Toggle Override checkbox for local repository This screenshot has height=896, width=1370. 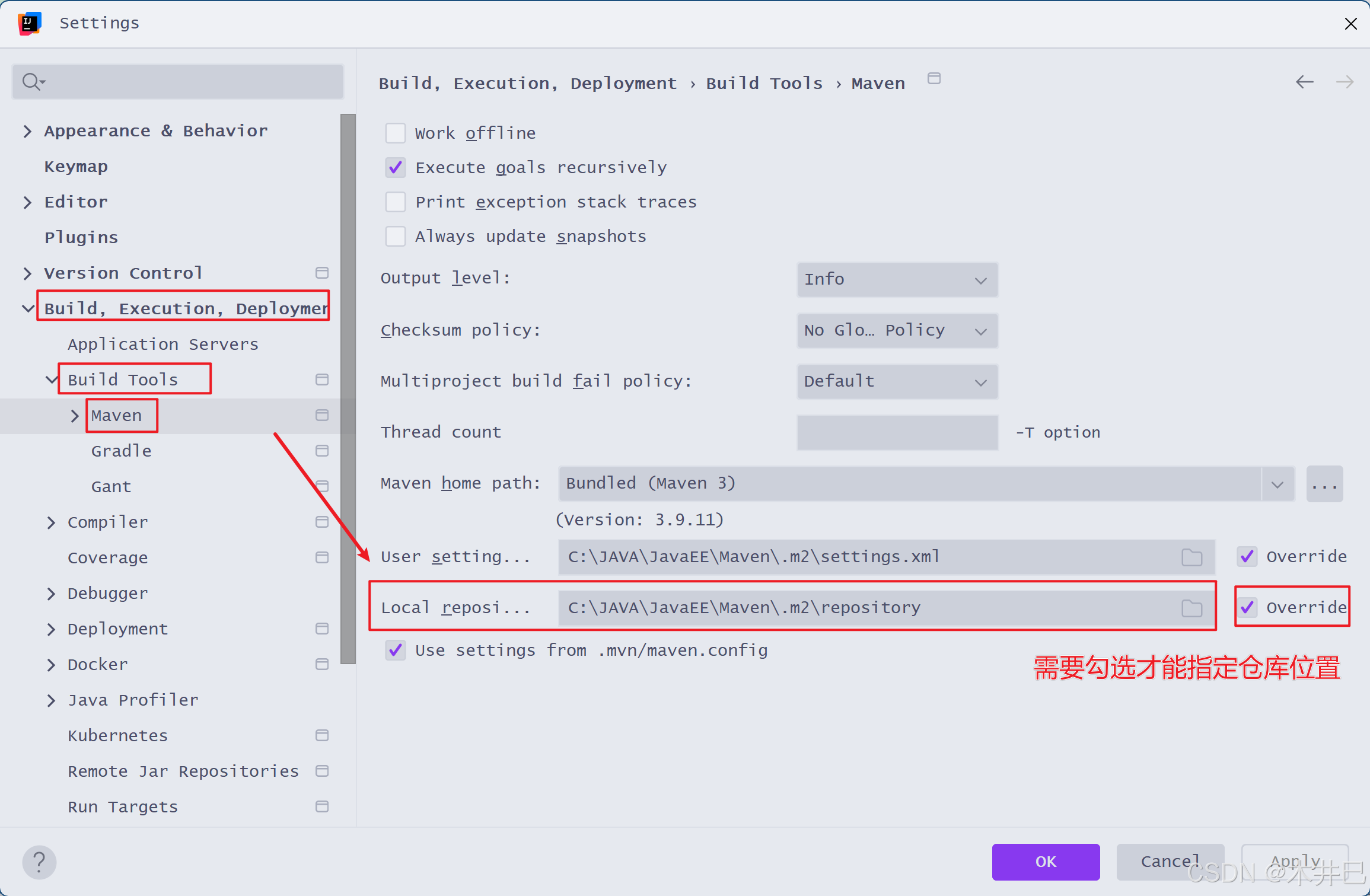[x=1247, y=607]
